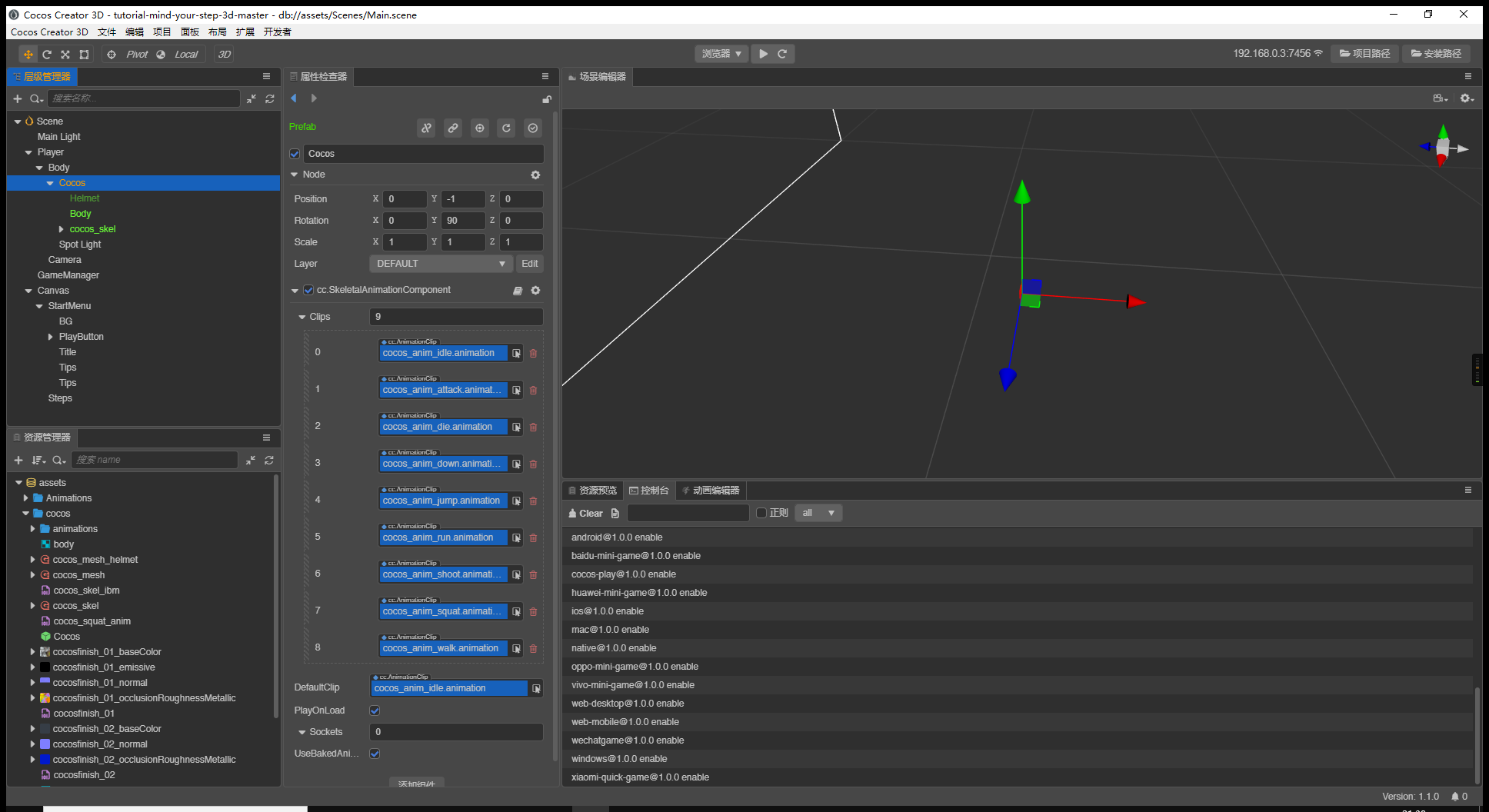
Task: Open the console log level 'all' dropdown
Action: (818, 513)
